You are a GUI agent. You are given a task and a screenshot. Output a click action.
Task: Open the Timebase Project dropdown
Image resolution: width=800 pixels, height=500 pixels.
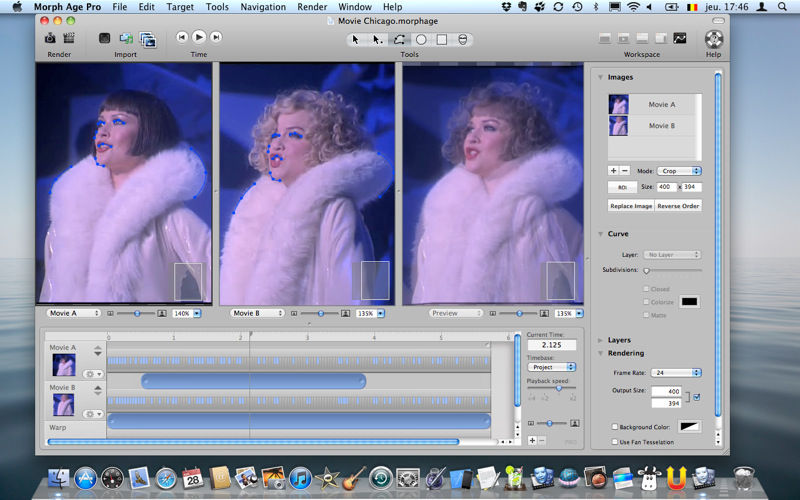pyautogui.click(x=551, y=367)
